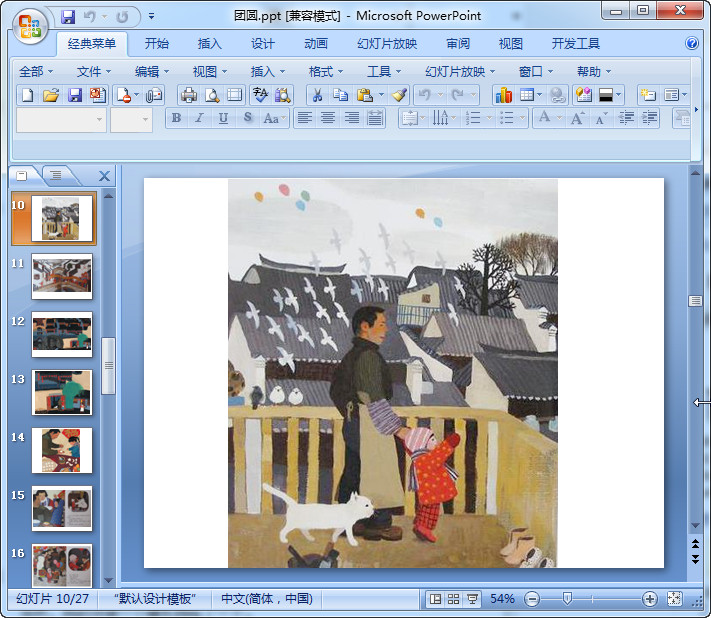The height and width of the screenshot is (618, 711).
Task: Expand bullets list dropdown
Action: (x=522, y=118)
